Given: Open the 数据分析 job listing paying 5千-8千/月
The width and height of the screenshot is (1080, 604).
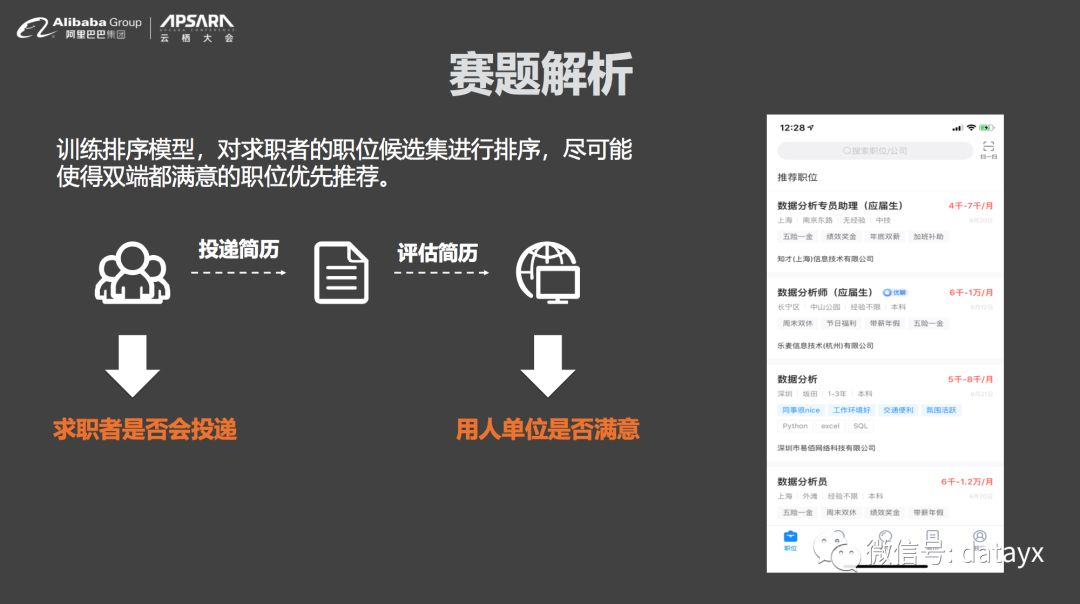Looking at the screenshot, I should (885, 413).
